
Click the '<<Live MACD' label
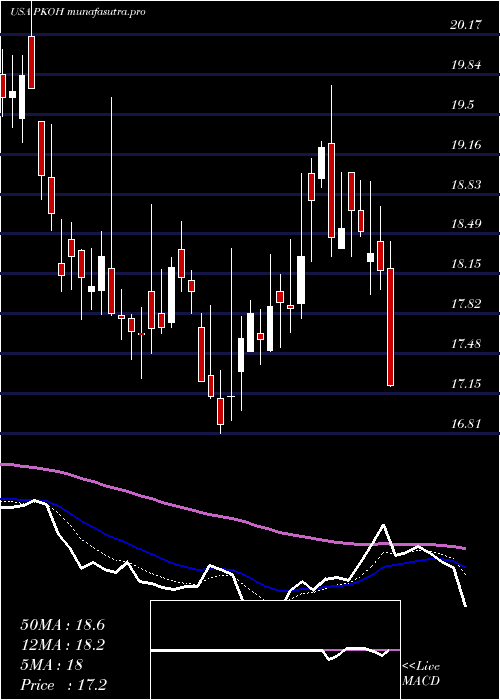click(x=421, y=674)
